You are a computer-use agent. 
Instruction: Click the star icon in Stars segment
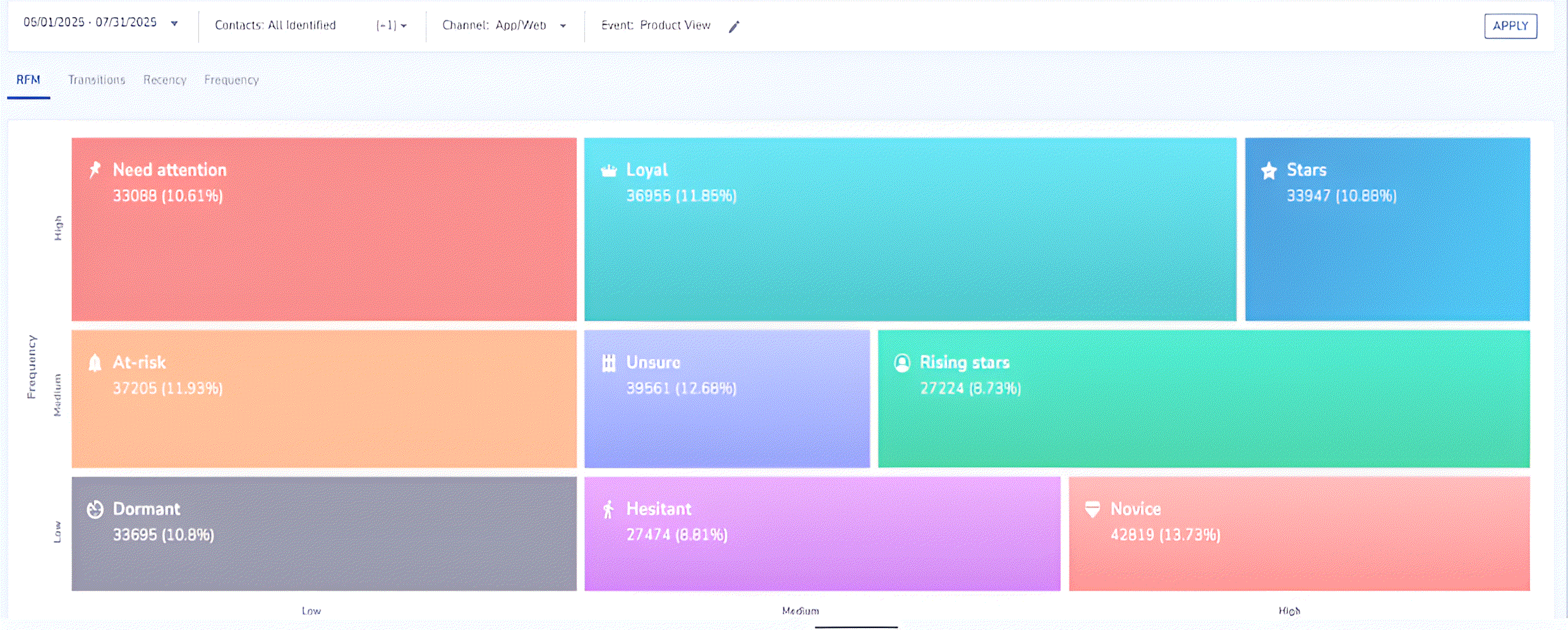point(1269,171)
